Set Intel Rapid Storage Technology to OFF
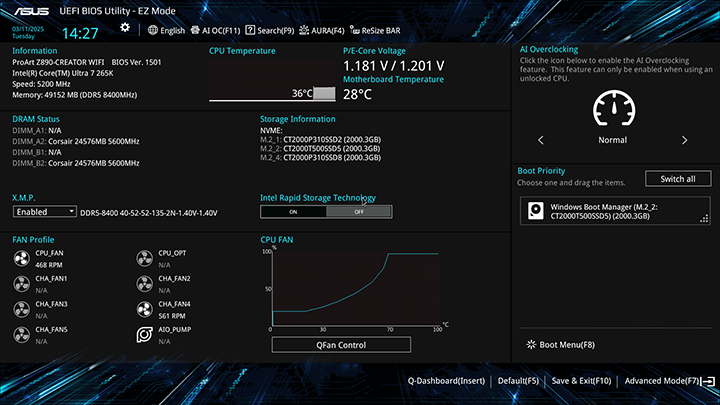Viewport: 720px width, 405px height. [359, 212]
